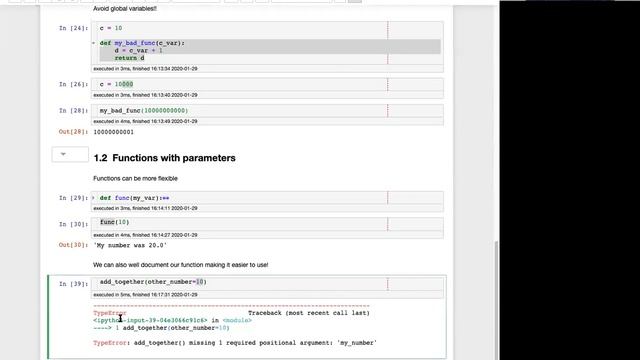Viewport: 640px width, 360px height.
Task: Click the output 'My number was 20.0'
Action: pos(130,245)
